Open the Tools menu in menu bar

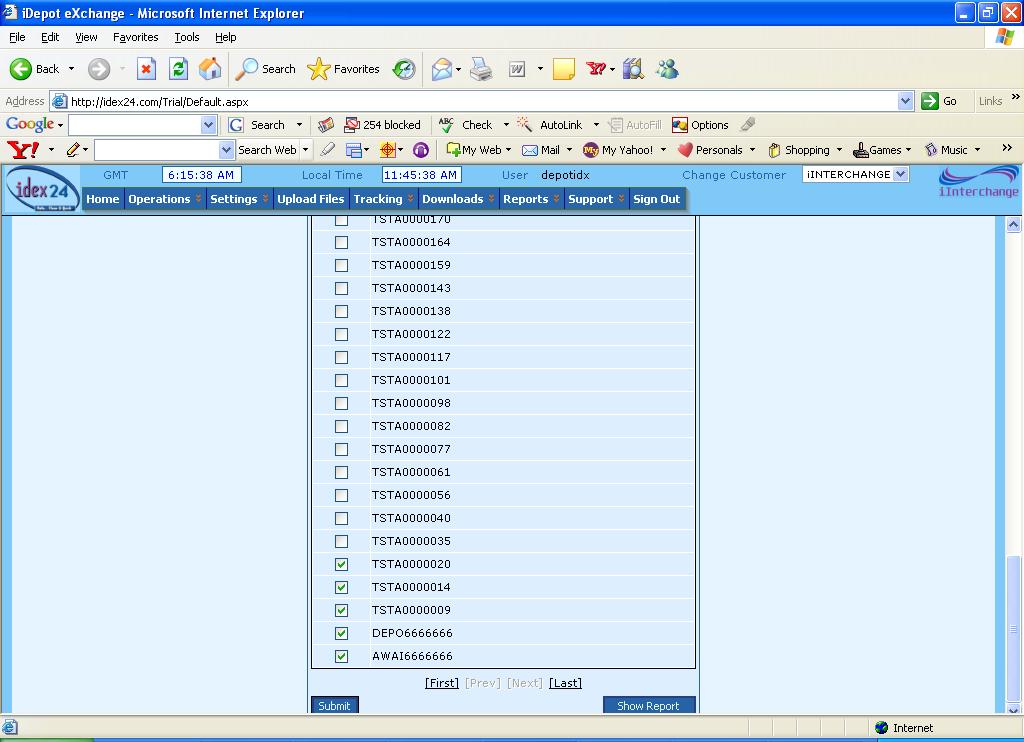(x=187, y=37)
